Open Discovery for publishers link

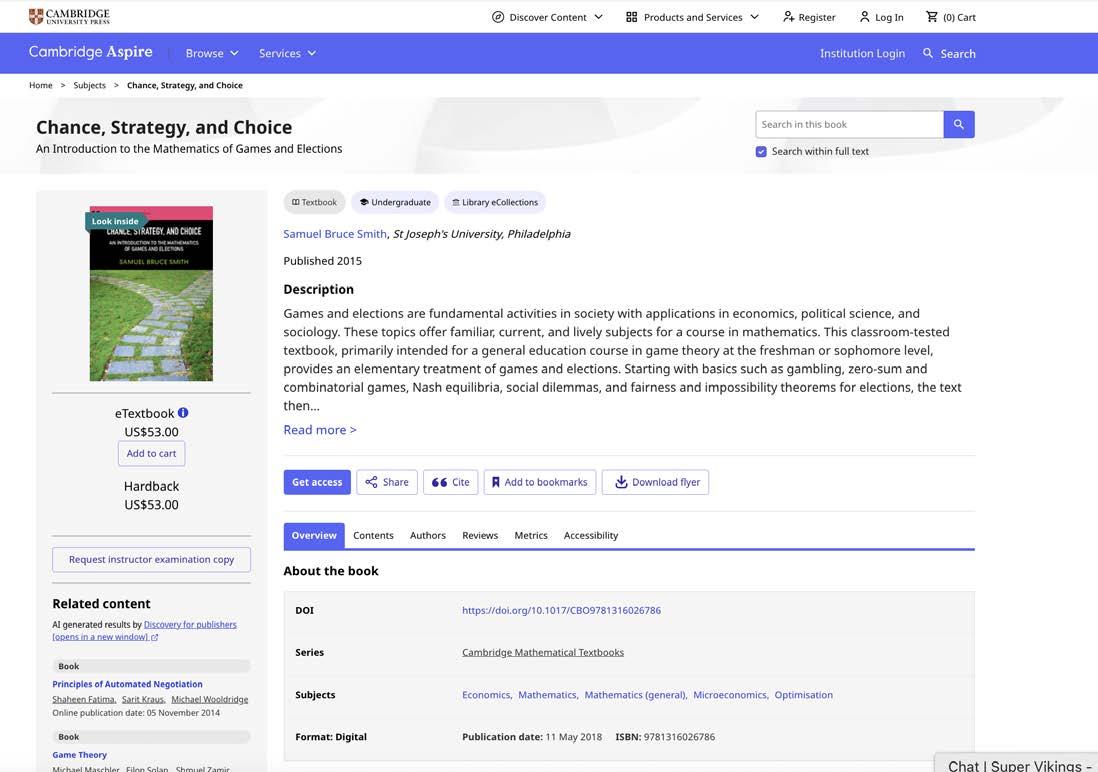[x=190, y=625]
